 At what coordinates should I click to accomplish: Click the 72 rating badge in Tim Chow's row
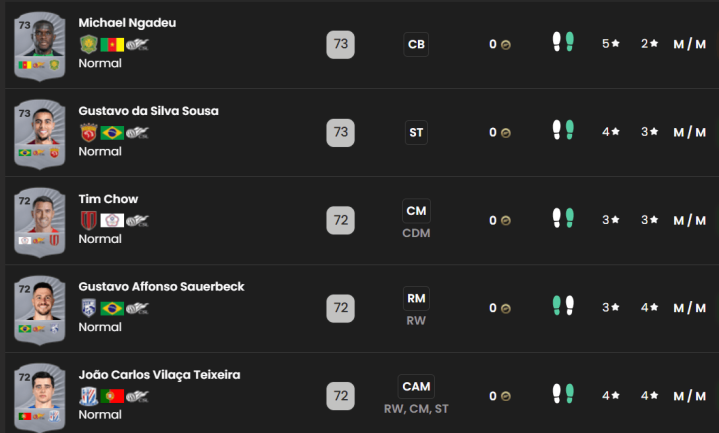(x=341, y=220)
